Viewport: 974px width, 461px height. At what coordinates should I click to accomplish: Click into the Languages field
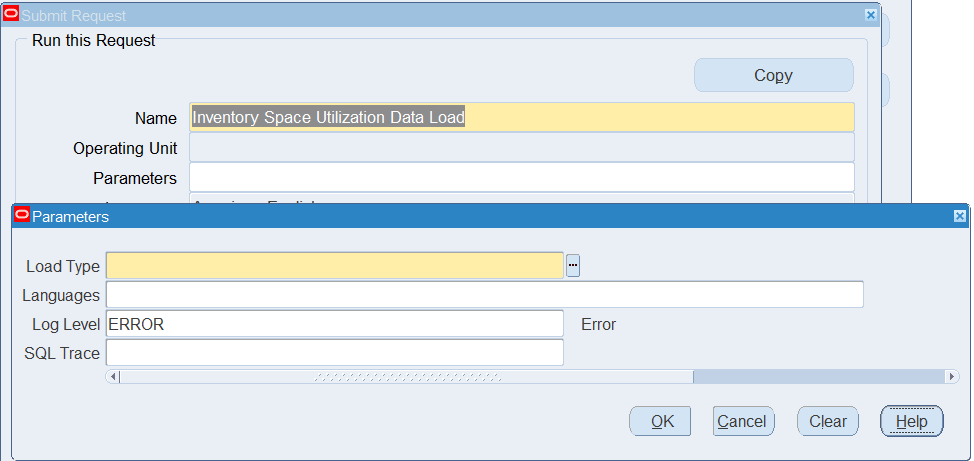[x=484, y=295]
